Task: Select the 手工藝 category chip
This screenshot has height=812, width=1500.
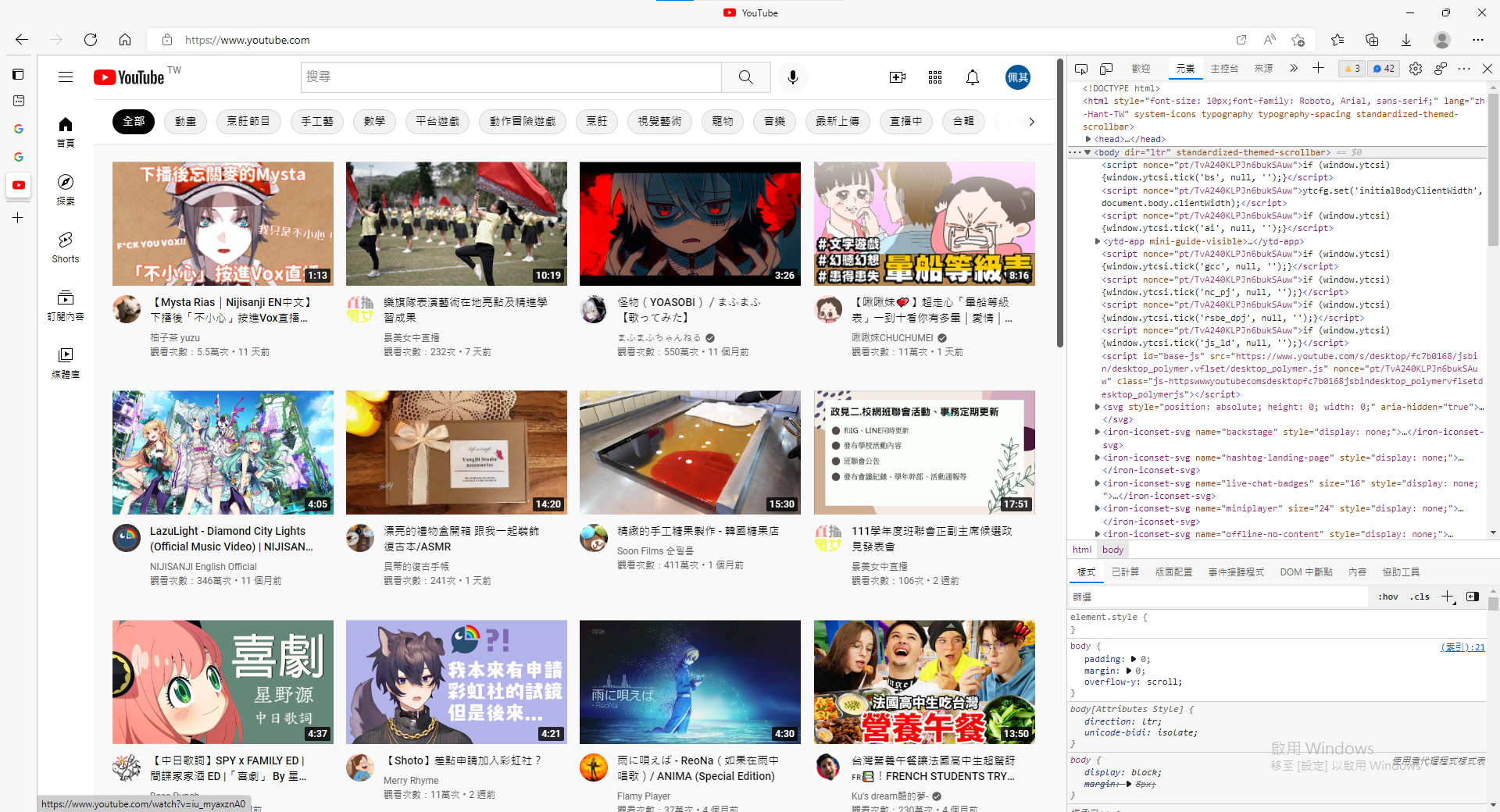Action: (x=317, y=121)
